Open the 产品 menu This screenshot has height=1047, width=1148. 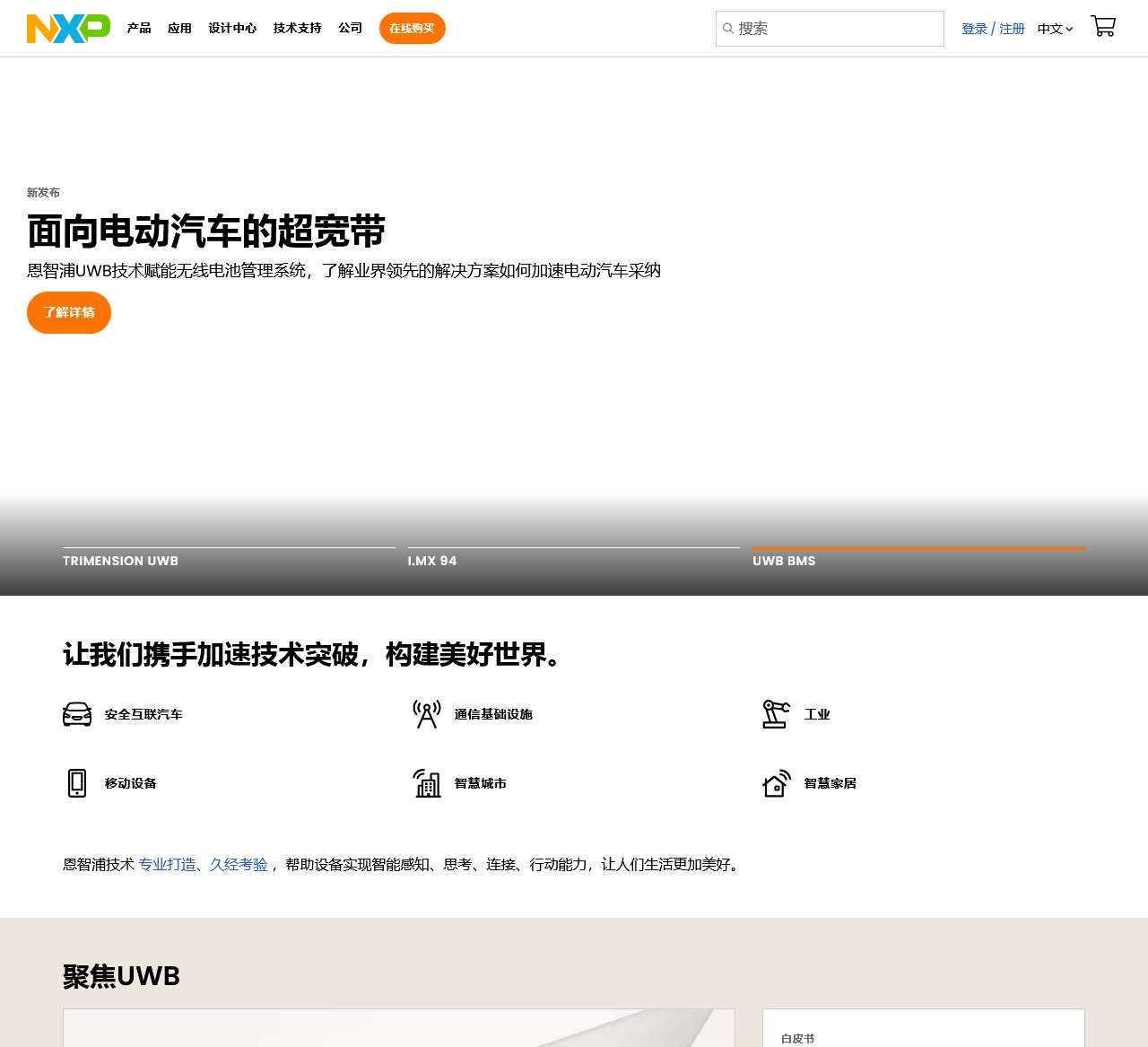tap(139, 29)
